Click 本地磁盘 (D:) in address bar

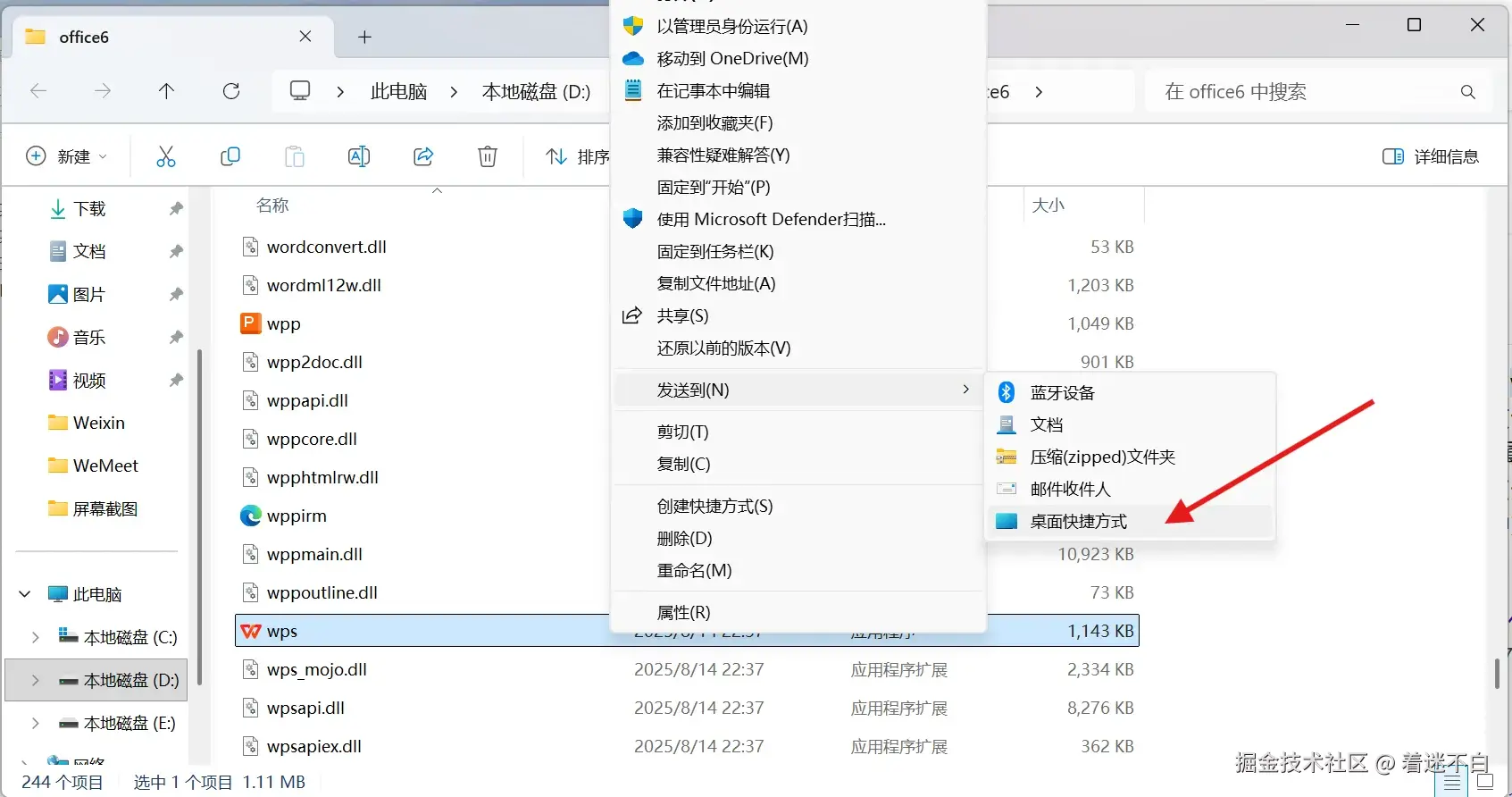[x=537, y=91]
